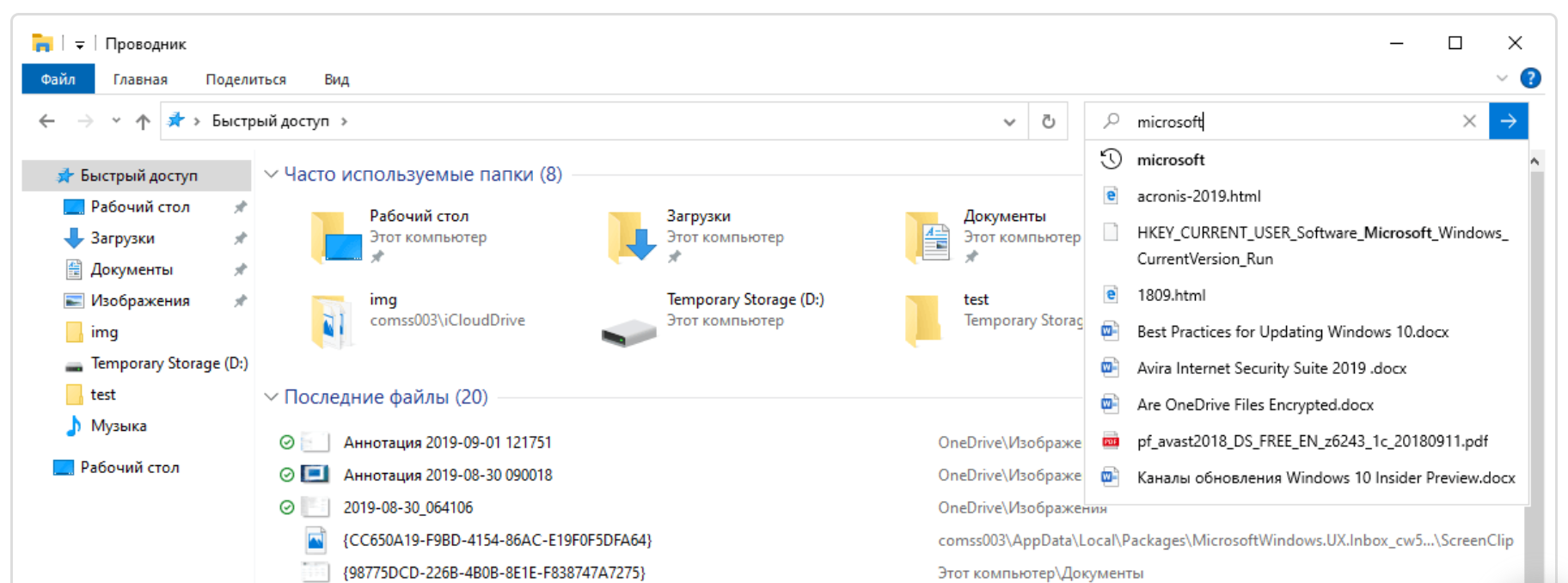
Task: Click the pin icon beside Загрузки in sidebar
Action: point(241,238)
